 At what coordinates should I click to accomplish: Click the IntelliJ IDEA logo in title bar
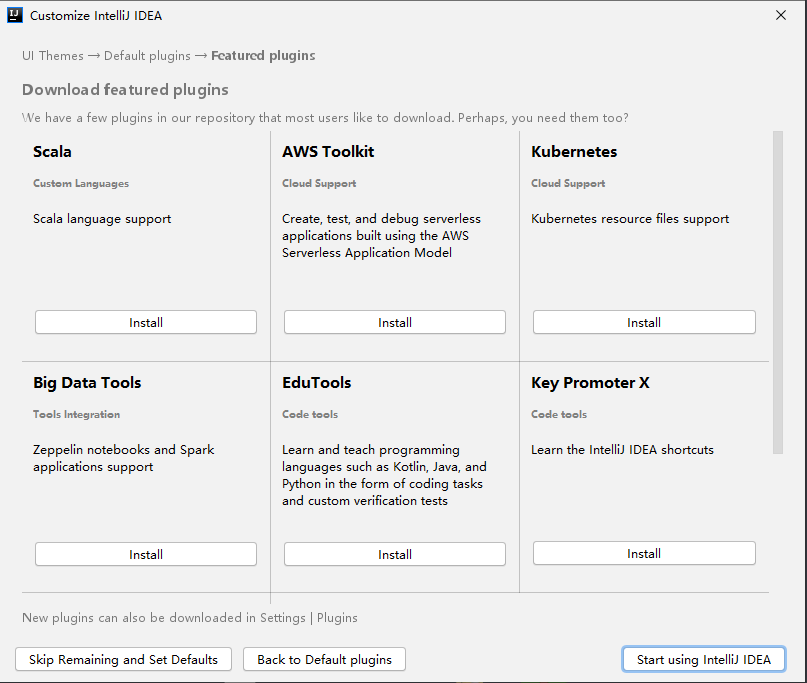[14, 15]
